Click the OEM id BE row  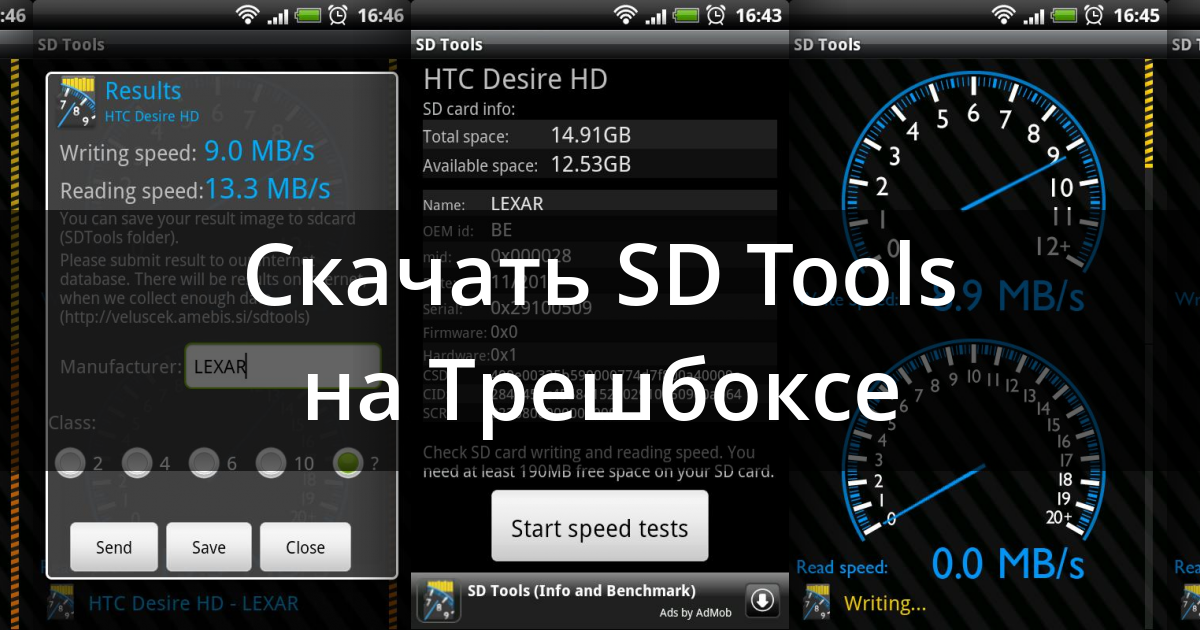600,230
